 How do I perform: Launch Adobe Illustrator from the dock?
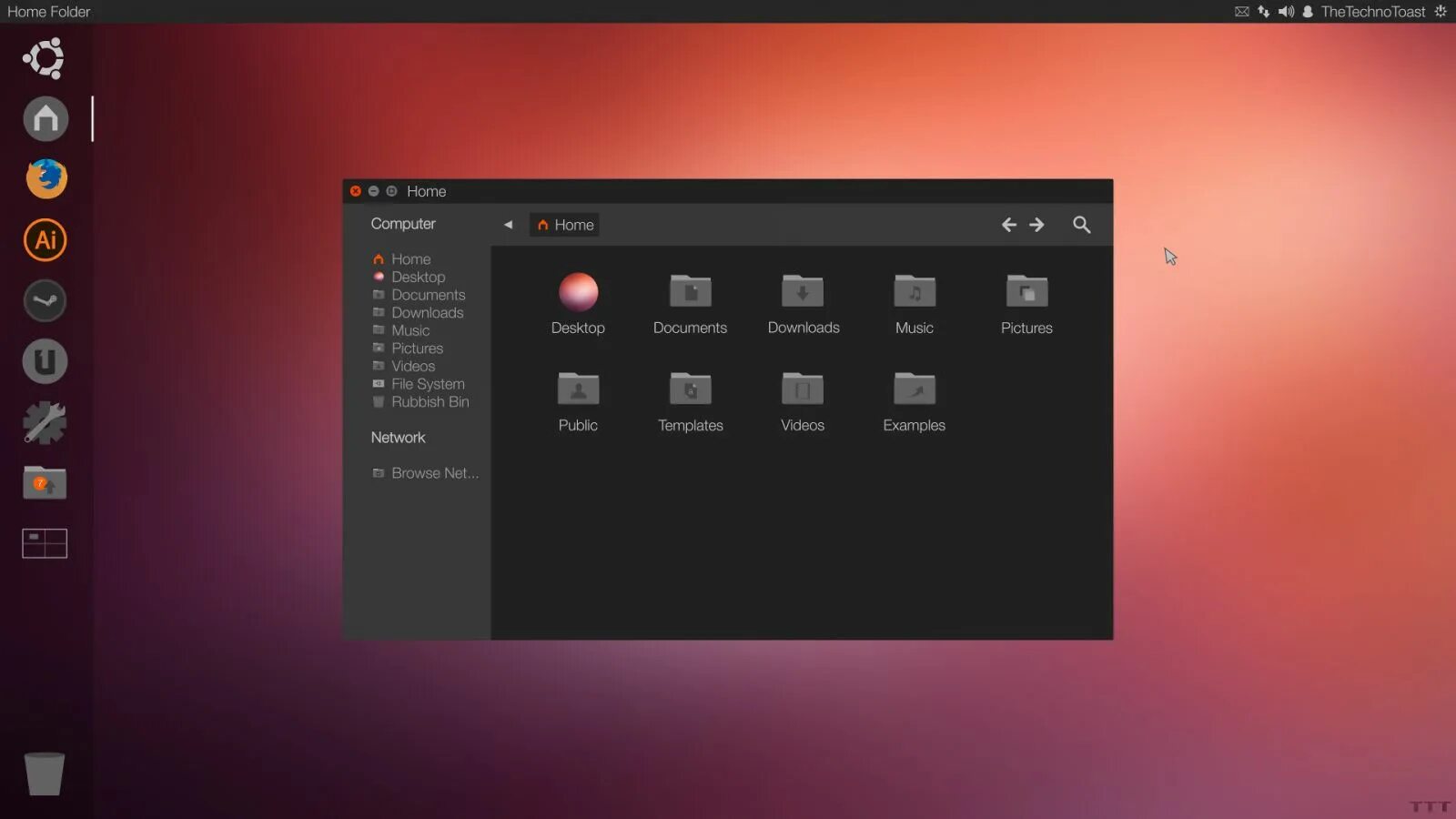[45, 240]
